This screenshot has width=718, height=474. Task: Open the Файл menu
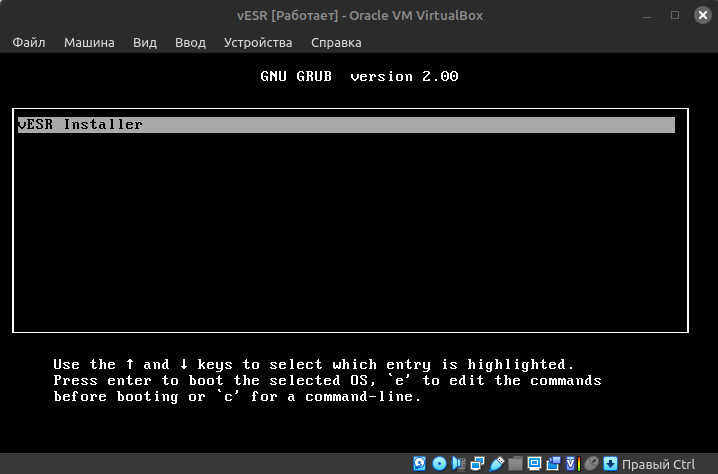pyautogui.click(x=29, y=43)
